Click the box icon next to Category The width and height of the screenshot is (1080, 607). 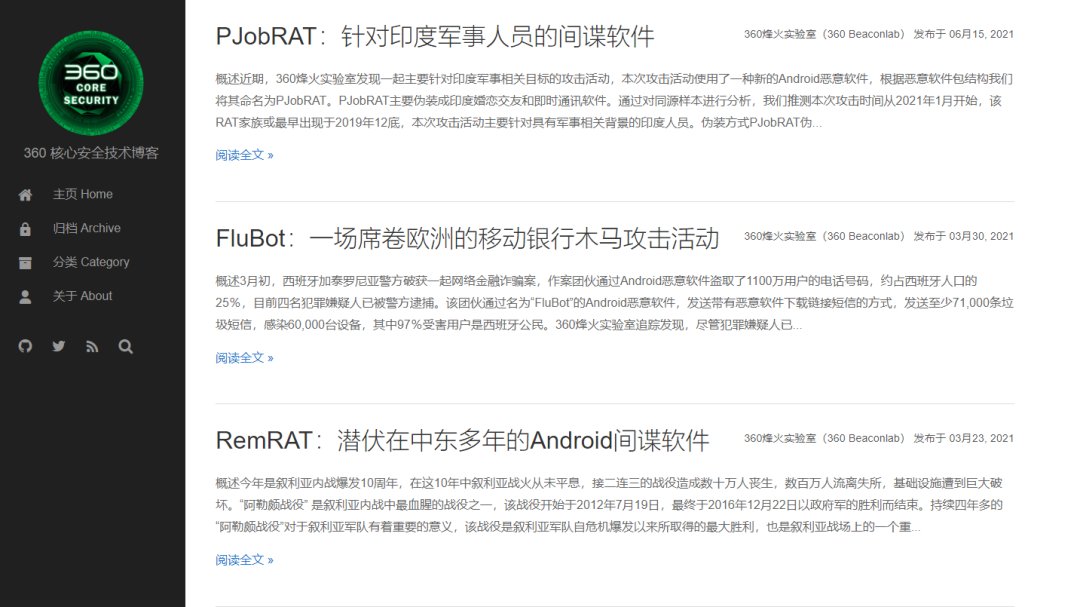click(25, 263)
